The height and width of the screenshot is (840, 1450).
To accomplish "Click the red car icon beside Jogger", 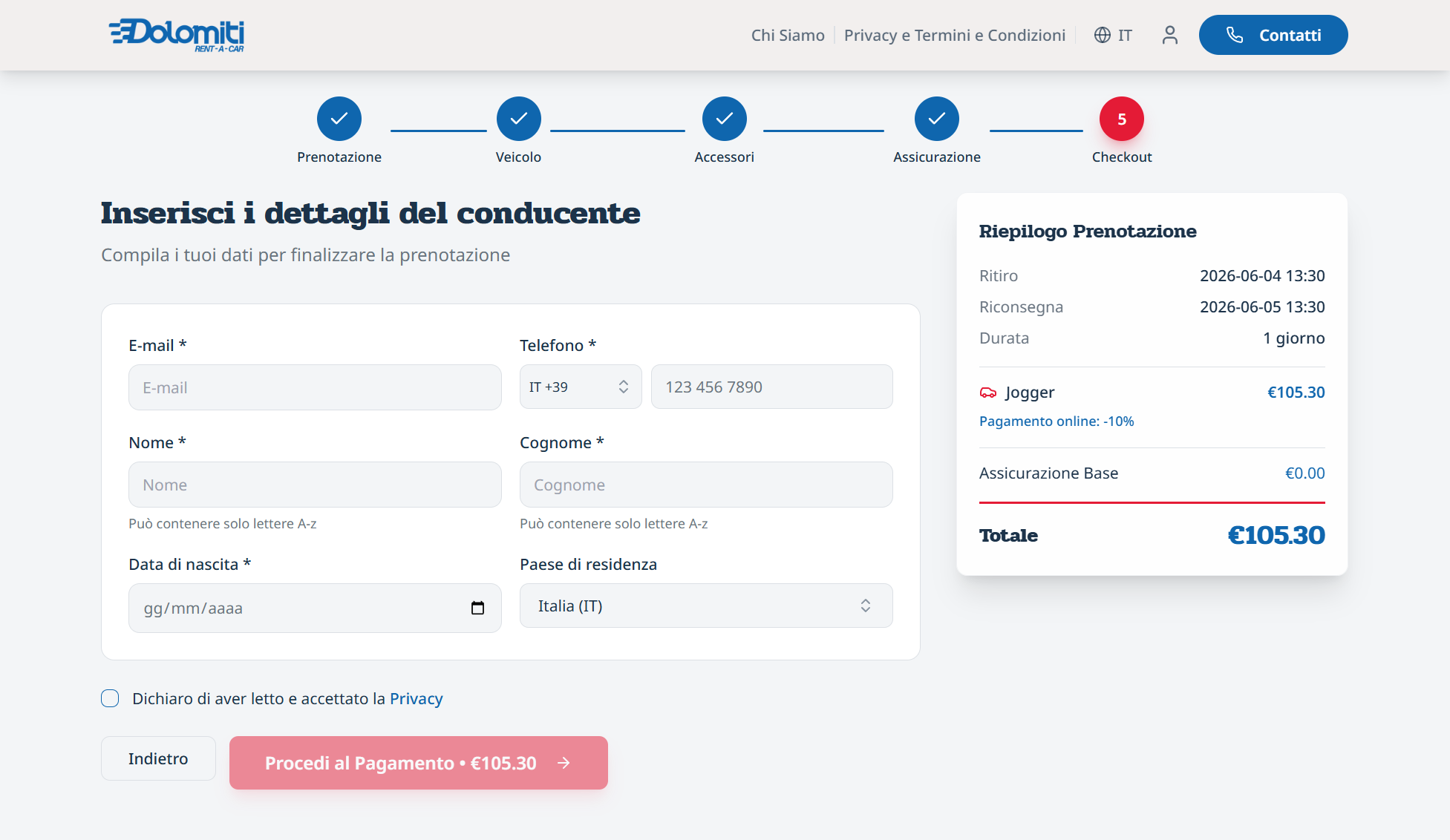I will pos(988,393).
